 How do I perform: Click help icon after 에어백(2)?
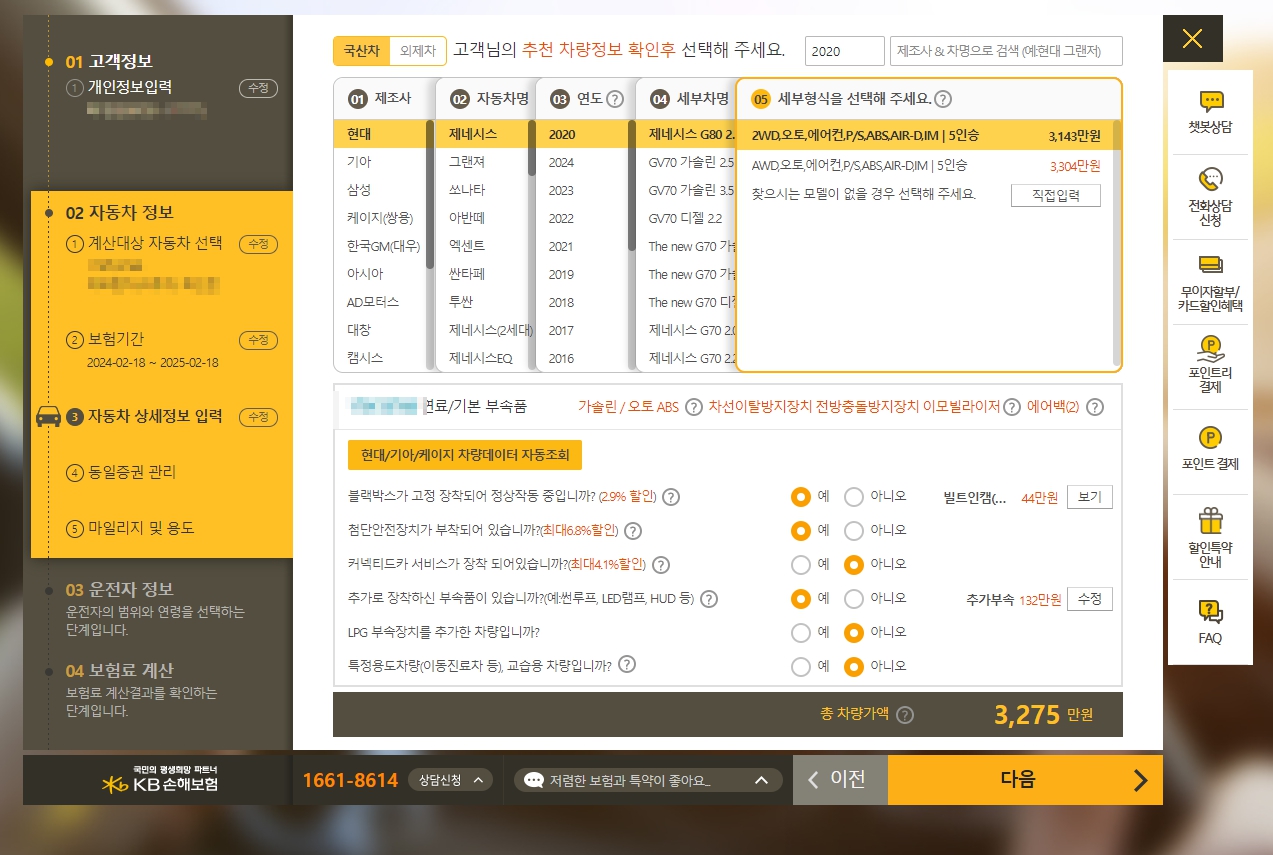(x=1095, y=407)
